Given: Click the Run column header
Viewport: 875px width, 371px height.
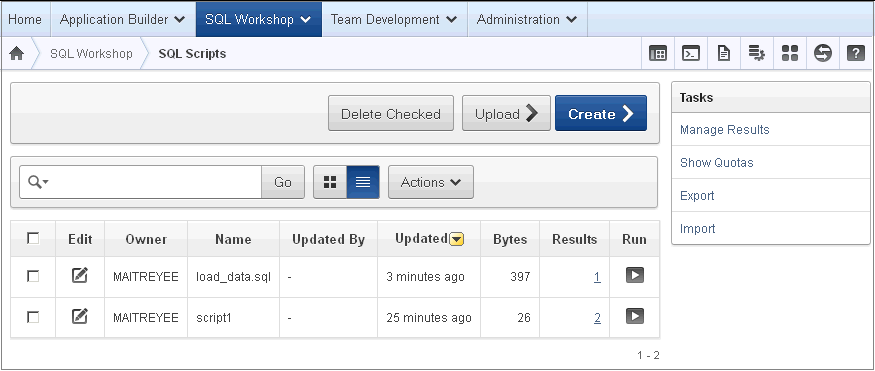Looking at the screenshot, I should click(634, 239).
